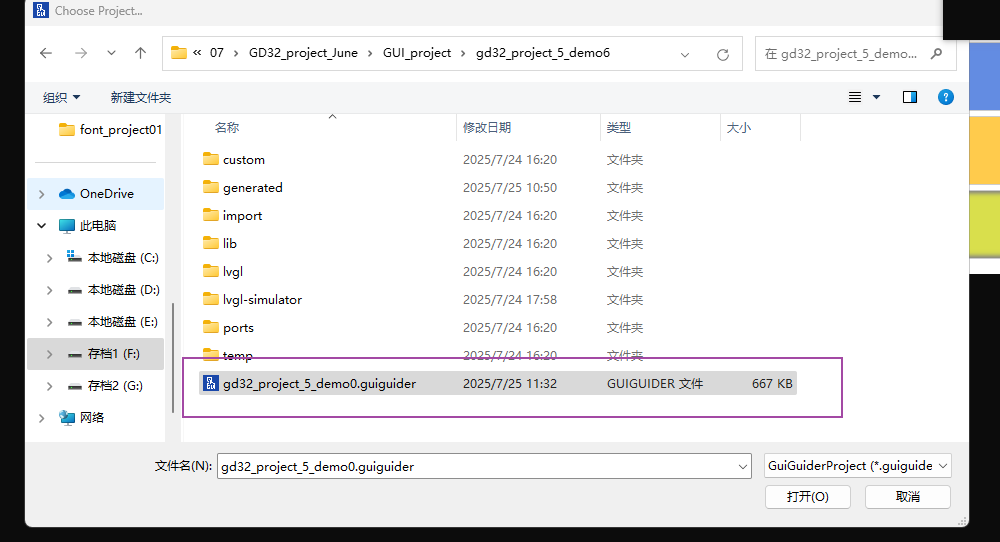This screenshot has height=542, width=1000.
Task: Expand 本地磁盘 (E:) drive node
Action: (x=49, y=322)
